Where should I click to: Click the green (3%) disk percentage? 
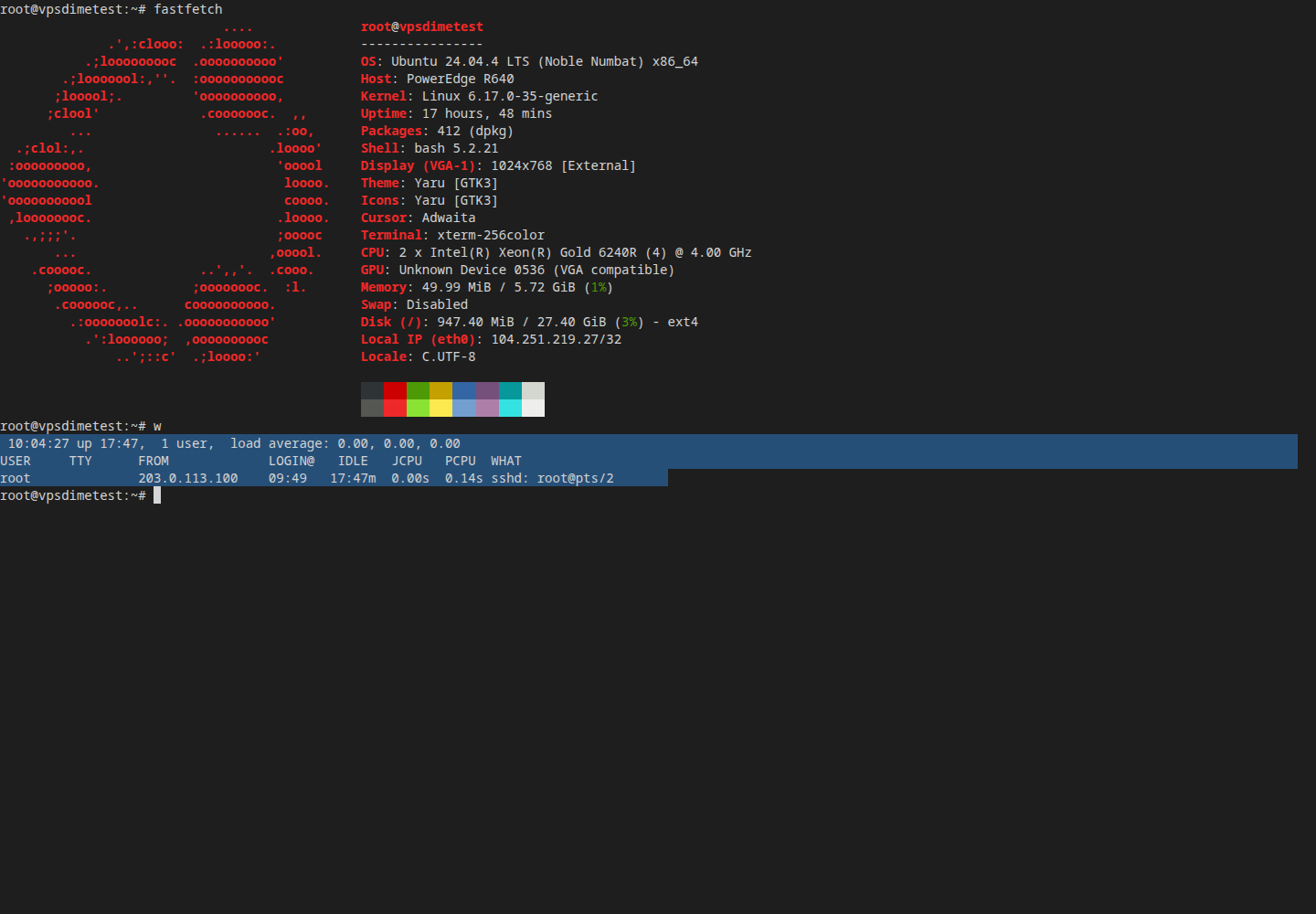[x=630, y=322]
